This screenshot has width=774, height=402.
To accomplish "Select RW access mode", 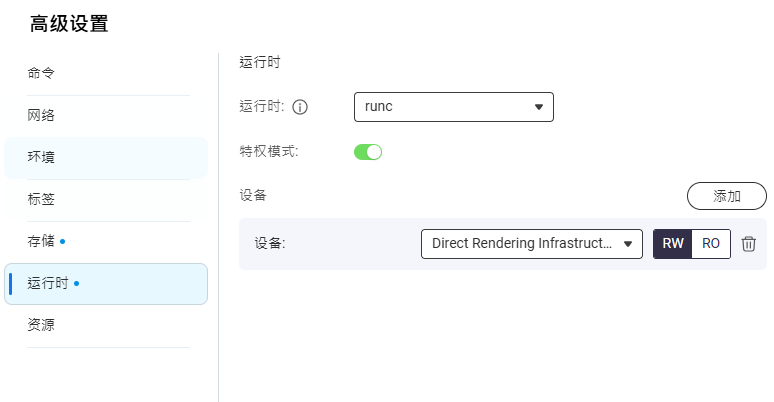I will [x=672, y=243].
